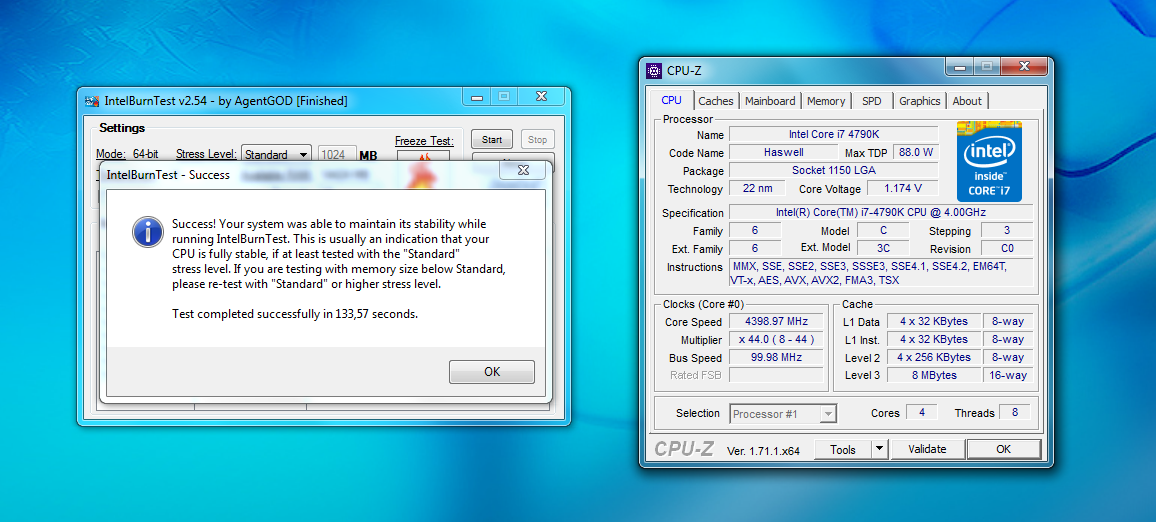Open the Processor #1 selection dropdown
This screenshot has width=1156, height=522.
coord(782,414)
